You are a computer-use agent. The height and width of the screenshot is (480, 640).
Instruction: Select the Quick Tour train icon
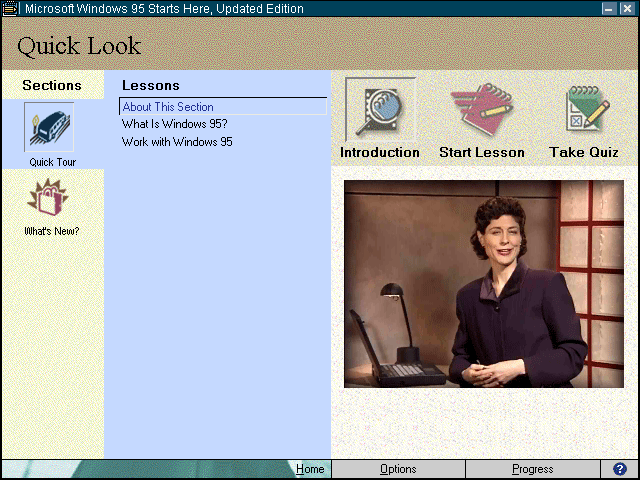[x=49, y=127]
